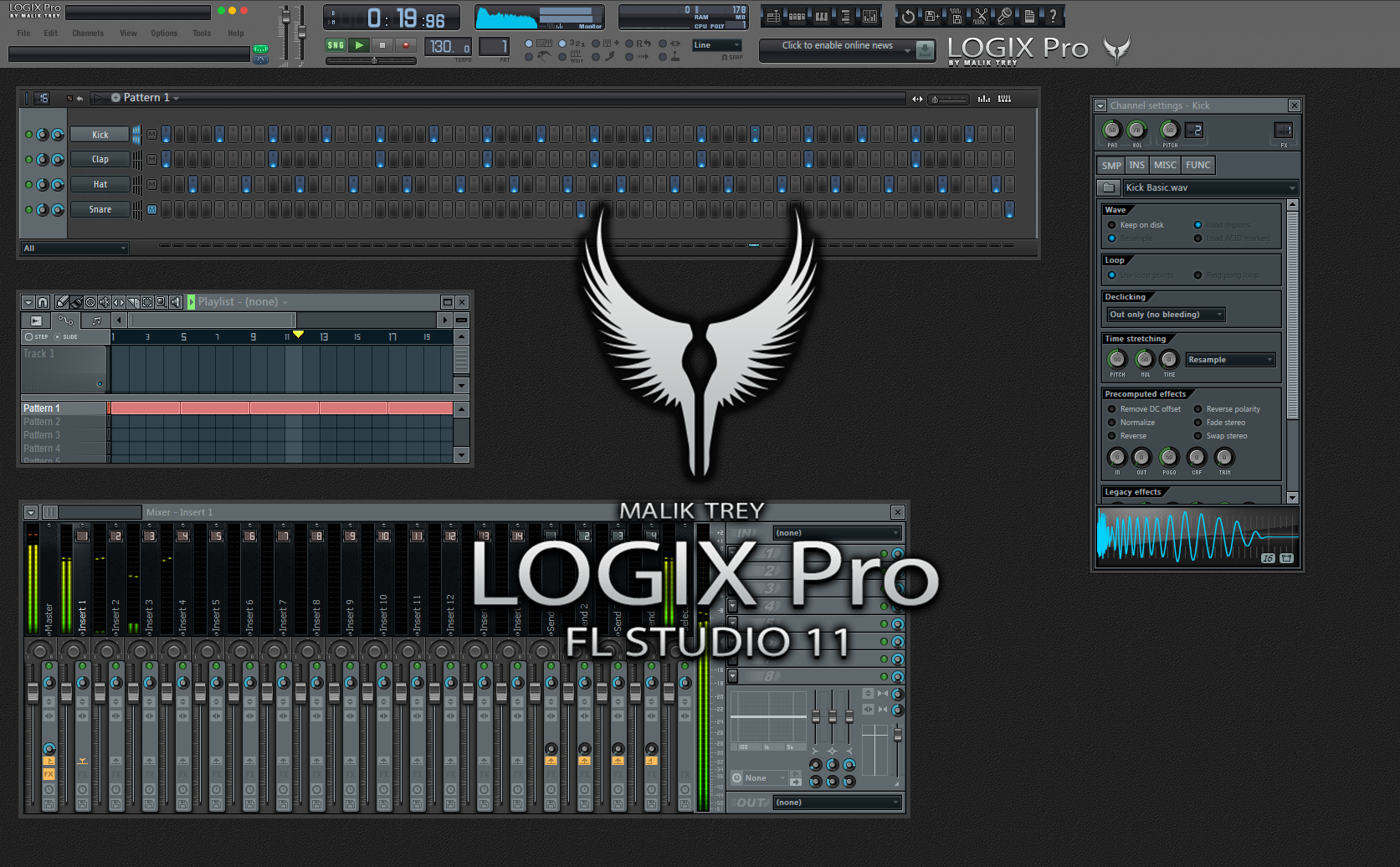Open the Options menu

pyautogui.click(x=163, y=33)
